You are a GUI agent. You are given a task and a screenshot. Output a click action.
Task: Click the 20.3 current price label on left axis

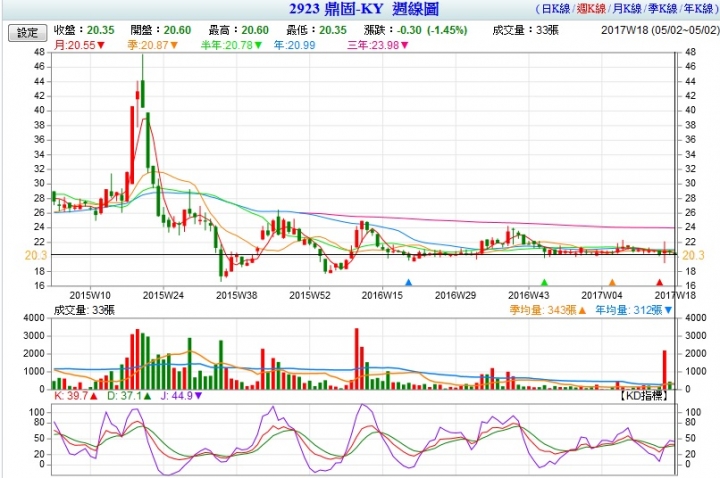pyautogui.click(x=36, y=255)
